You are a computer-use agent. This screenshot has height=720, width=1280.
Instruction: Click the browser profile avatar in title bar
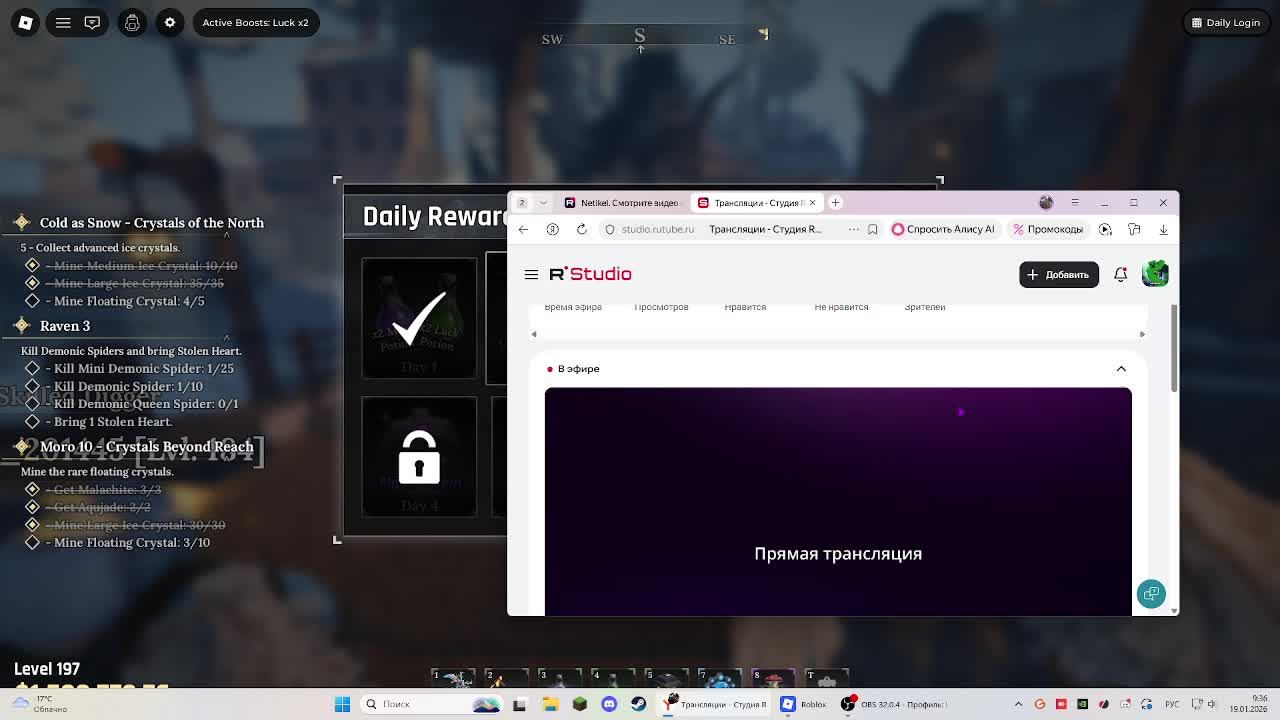point(1046,203)
